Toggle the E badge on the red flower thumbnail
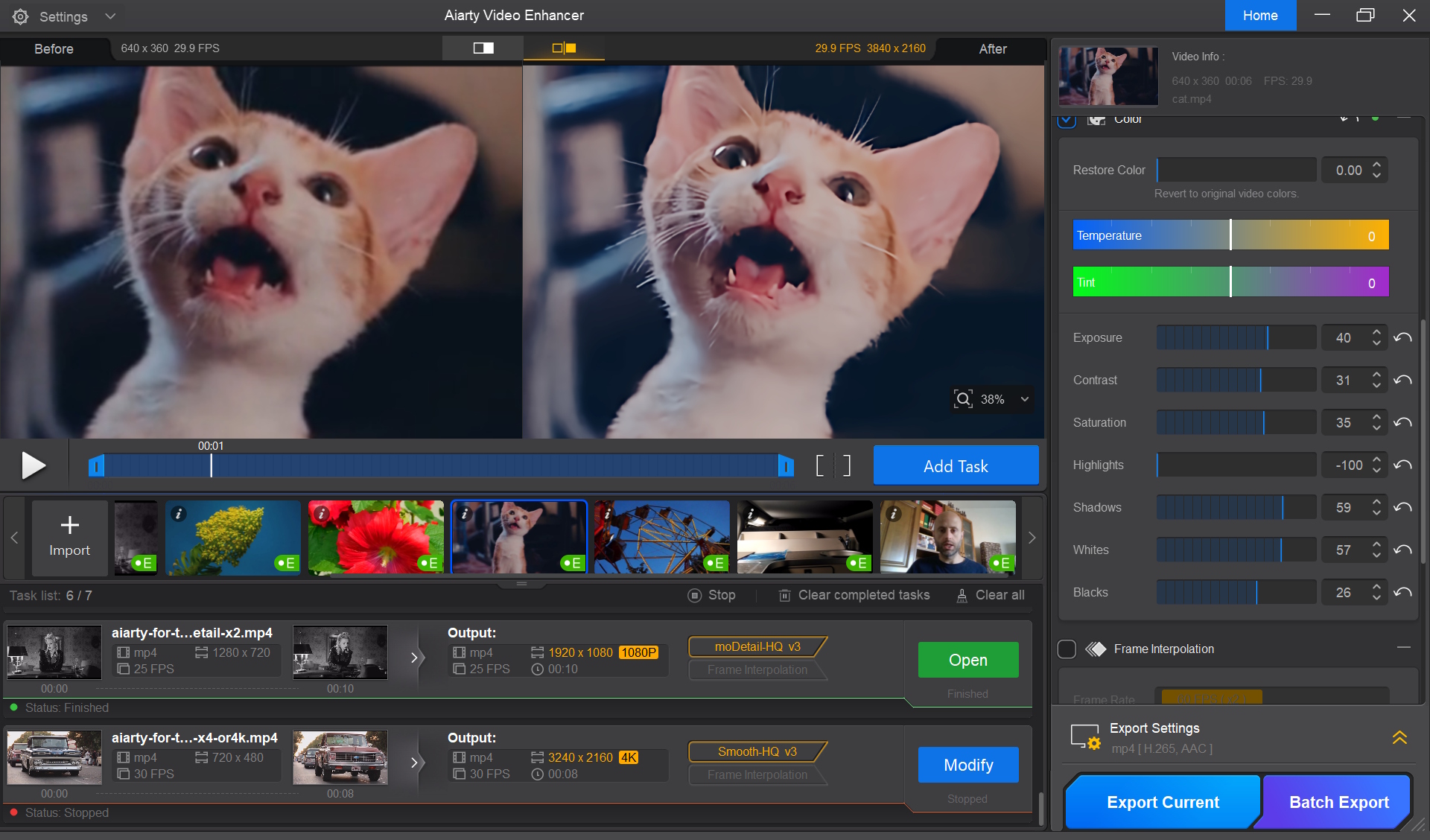1430x840 pixels. click(429, 563)
